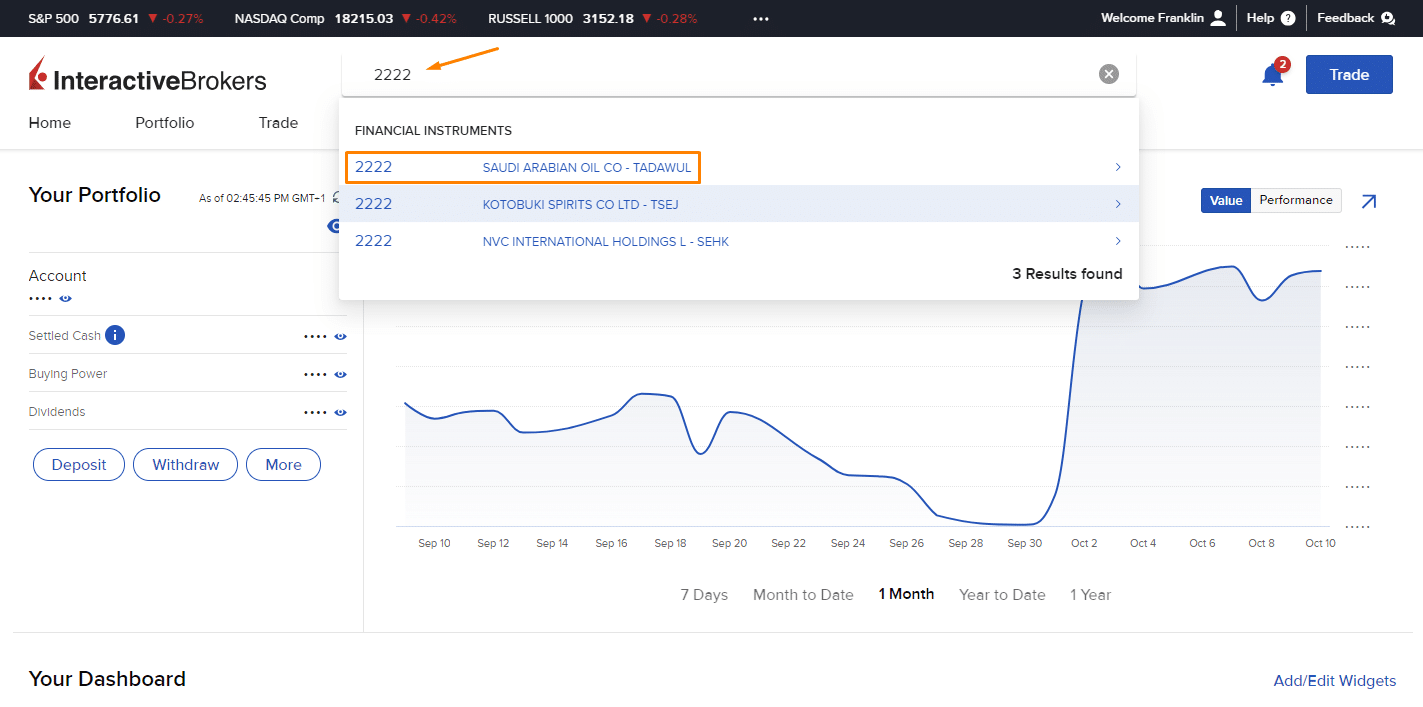This screenshot has width=1423, height=707.
Task: Click the 'Your Portfolio' heading
Action: 95,195
